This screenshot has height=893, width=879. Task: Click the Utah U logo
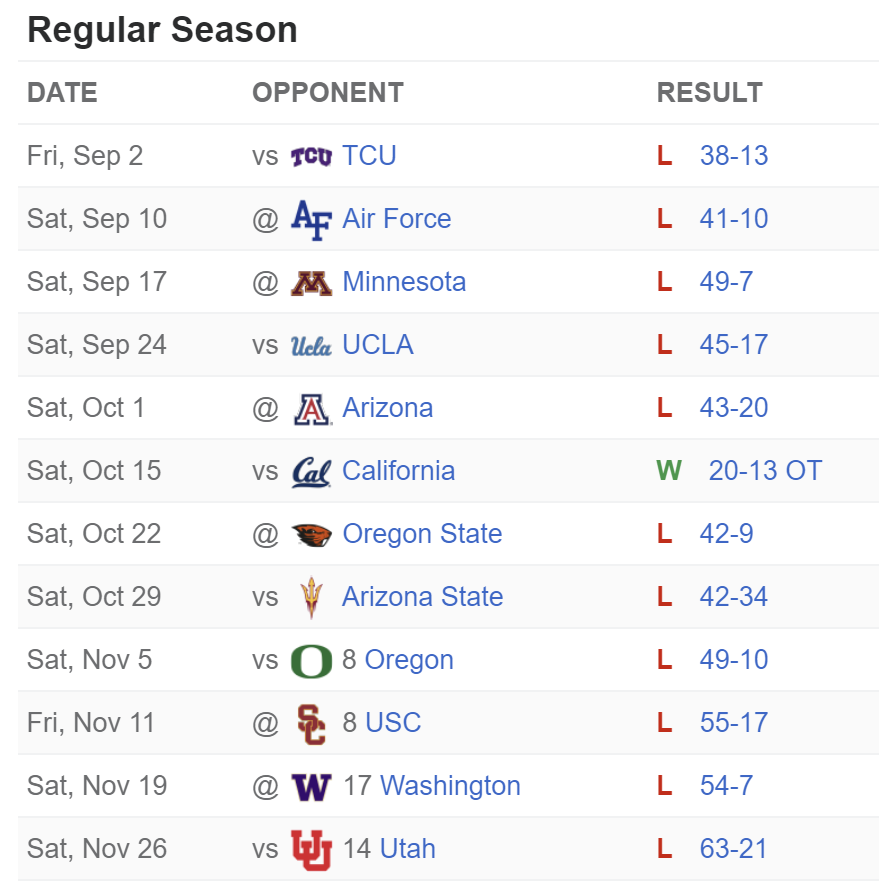pyautogui.click(x=311, y=850)
